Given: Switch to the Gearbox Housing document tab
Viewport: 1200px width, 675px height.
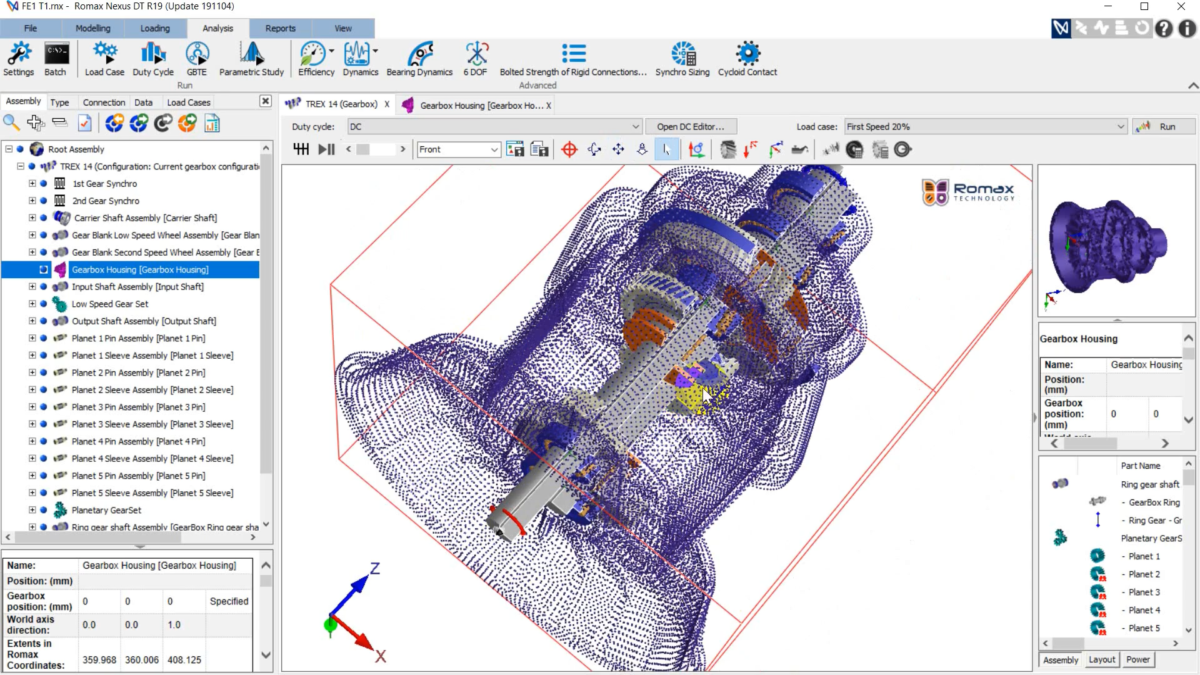Looking at the screenshot, I should pos(476,104).
